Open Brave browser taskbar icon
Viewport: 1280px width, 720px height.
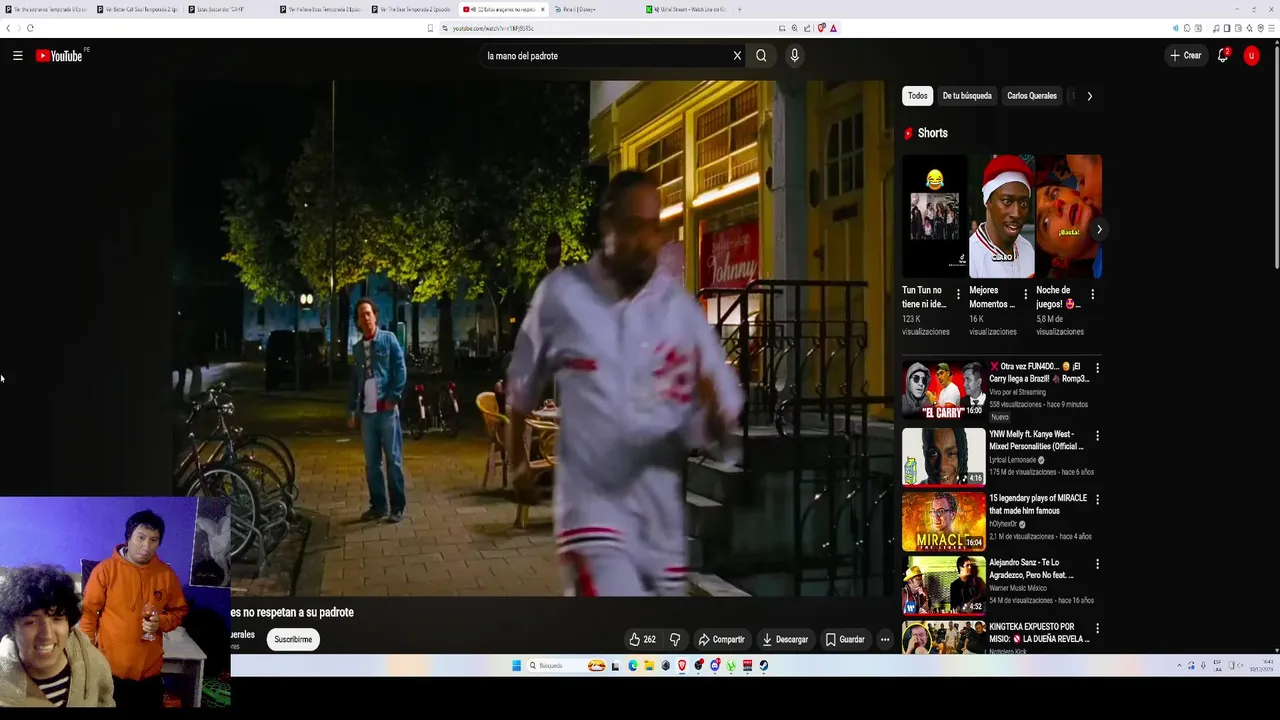682,665
